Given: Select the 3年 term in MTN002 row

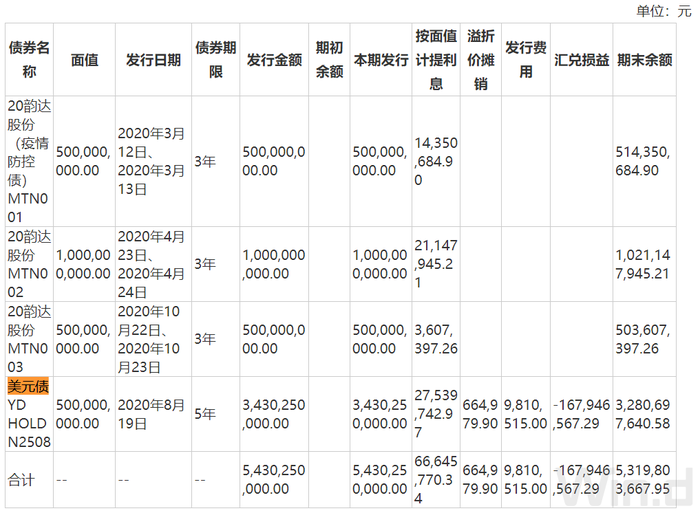Looking at the screenshot, I should [205, 264].
